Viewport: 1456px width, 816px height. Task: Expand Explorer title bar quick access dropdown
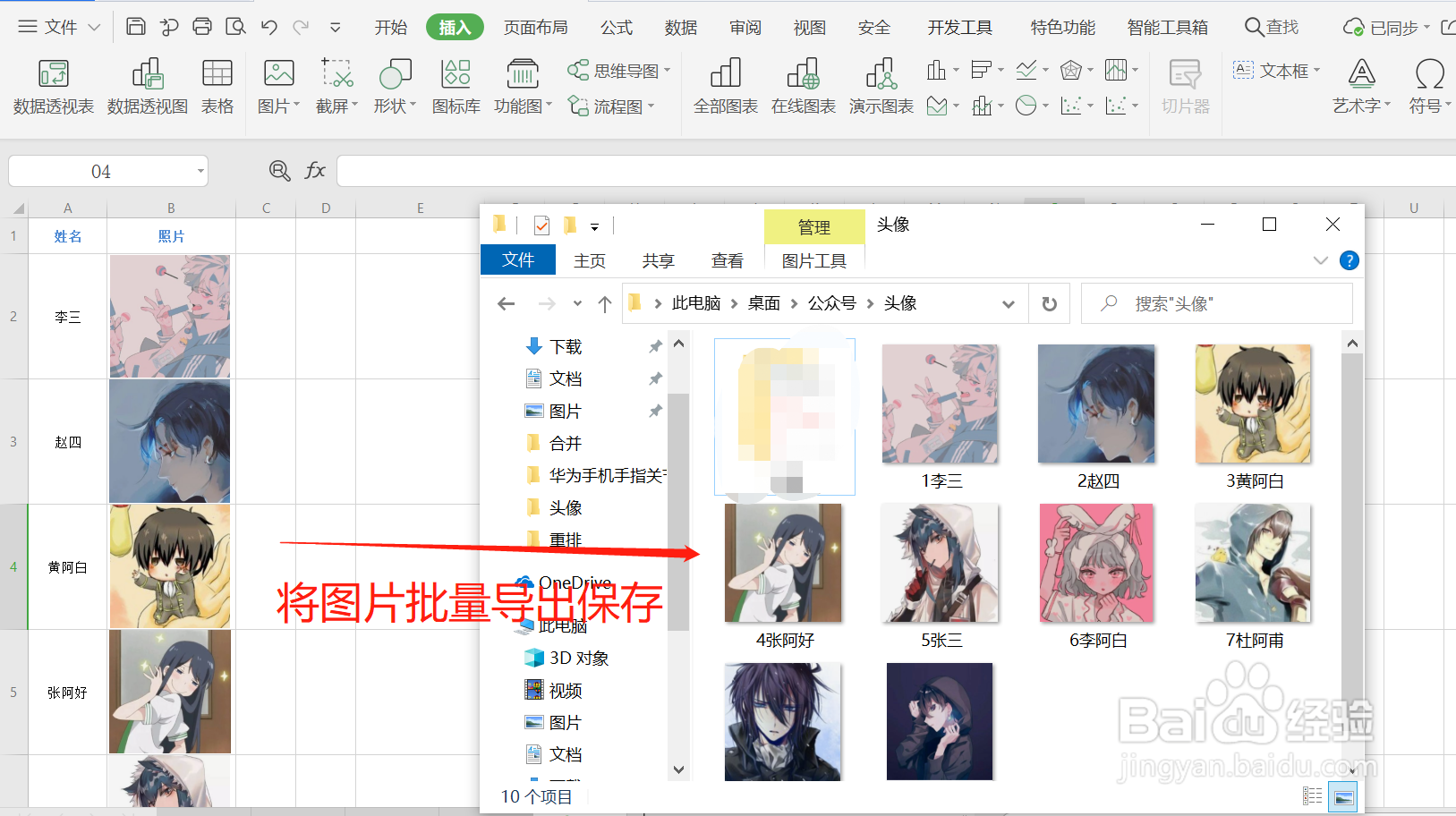[x=594, y=226]
